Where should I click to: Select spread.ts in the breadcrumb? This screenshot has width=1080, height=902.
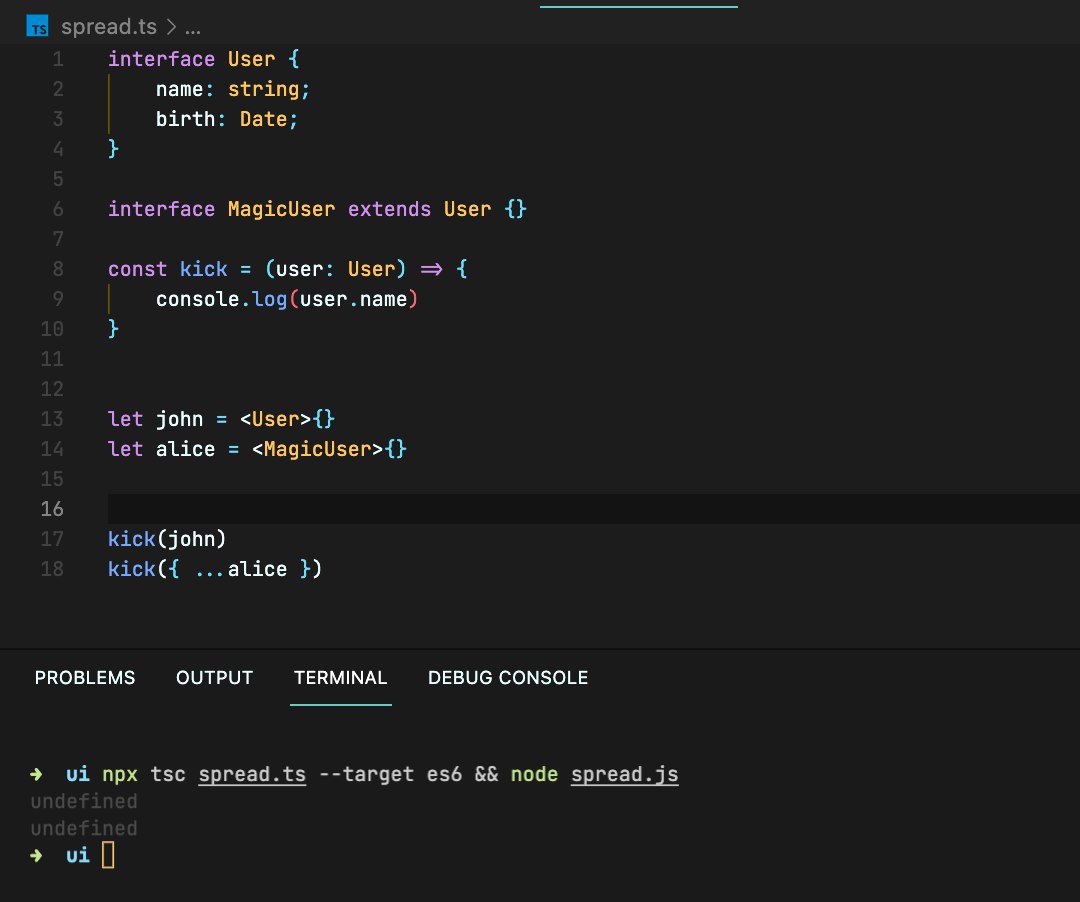109,27
